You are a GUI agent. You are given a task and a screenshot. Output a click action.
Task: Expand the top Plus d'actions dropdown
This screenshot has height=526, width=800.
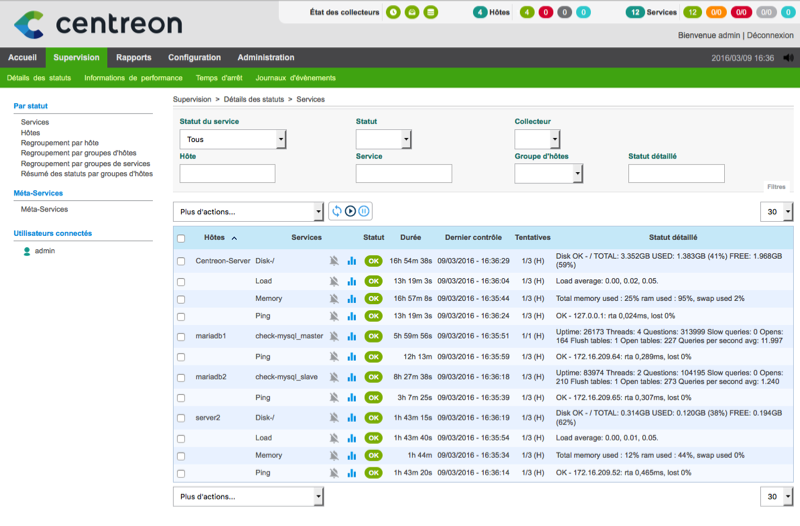click(248, 212)
